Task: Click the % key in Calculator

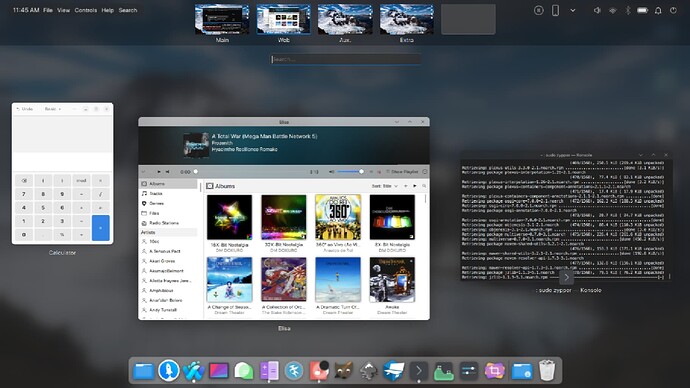Action: (x=62, y=234)
